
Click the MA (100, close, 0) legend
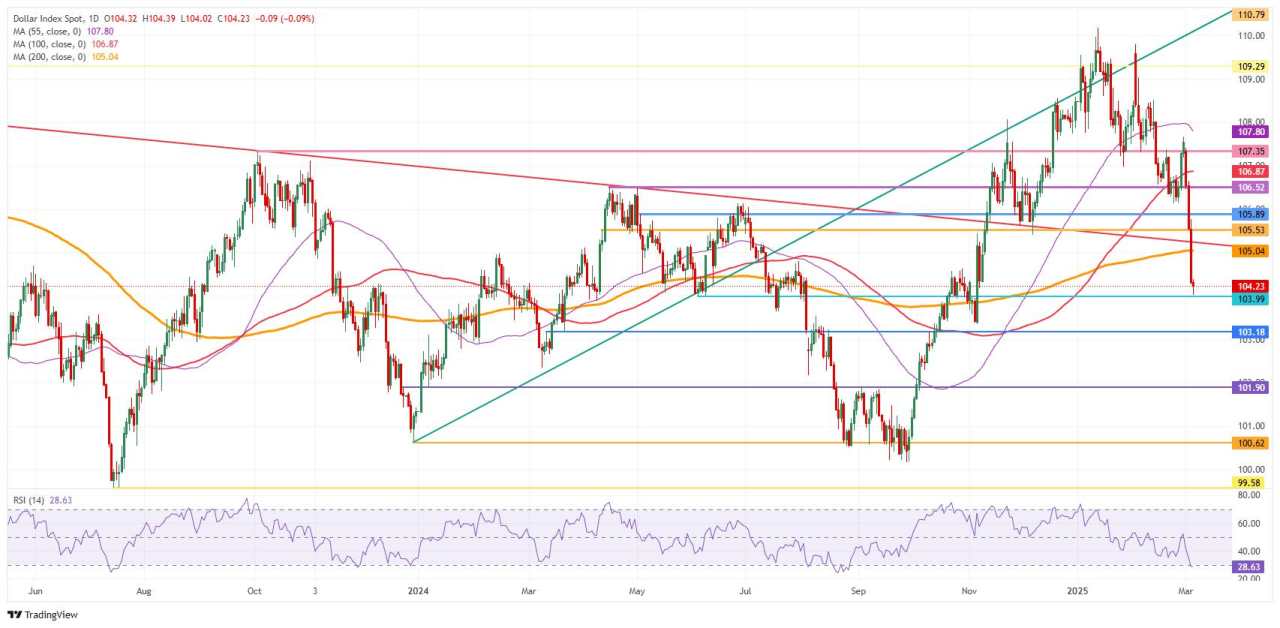click(51, 44)
